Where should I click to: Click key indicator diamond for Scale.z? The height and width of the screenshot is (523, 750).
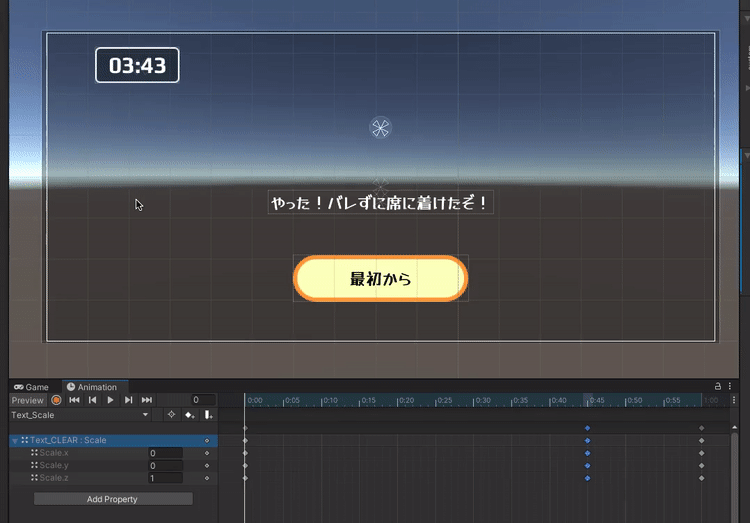(x=207, y=478)
